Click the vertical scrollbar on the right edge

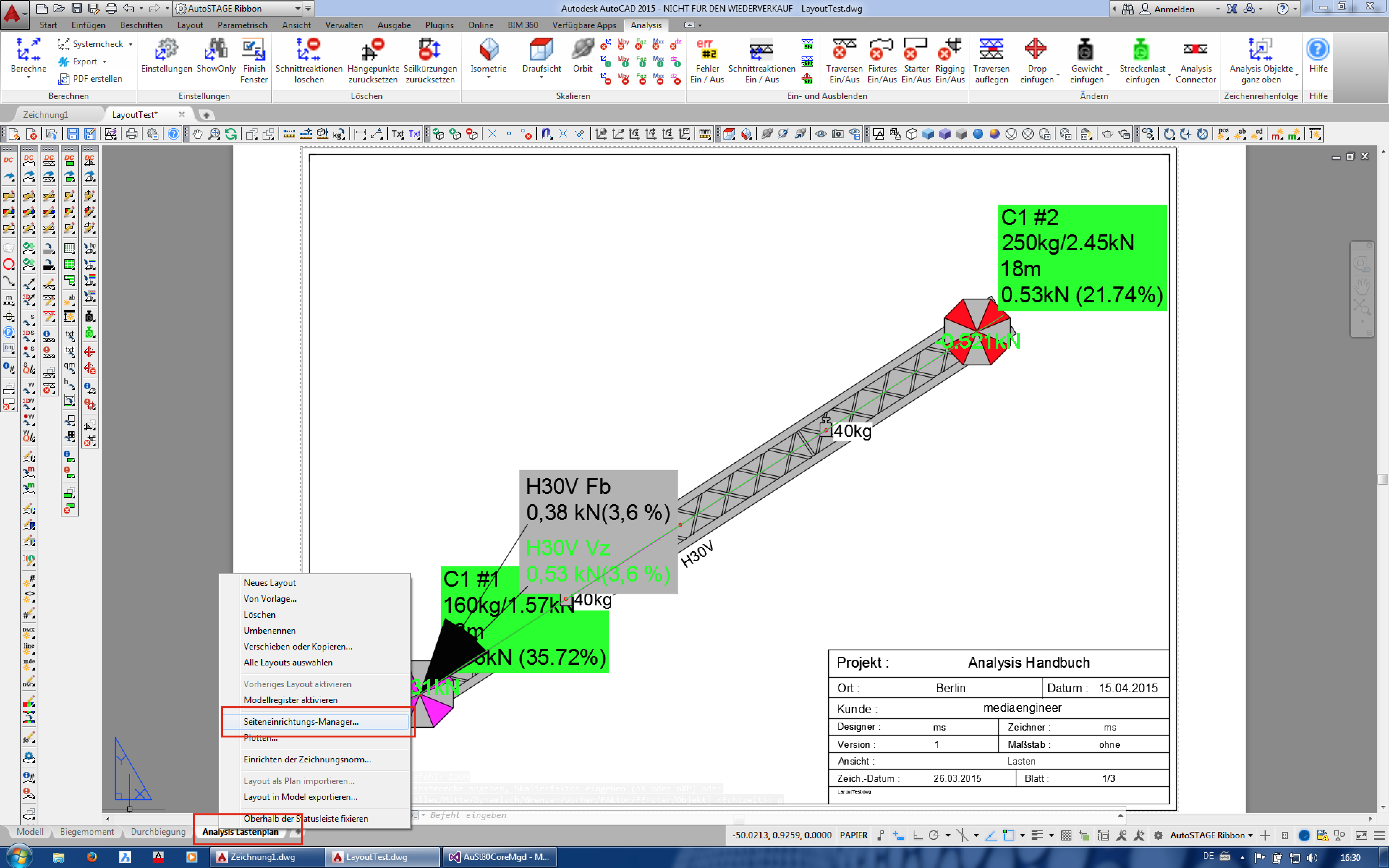(x=1382, y=479)
